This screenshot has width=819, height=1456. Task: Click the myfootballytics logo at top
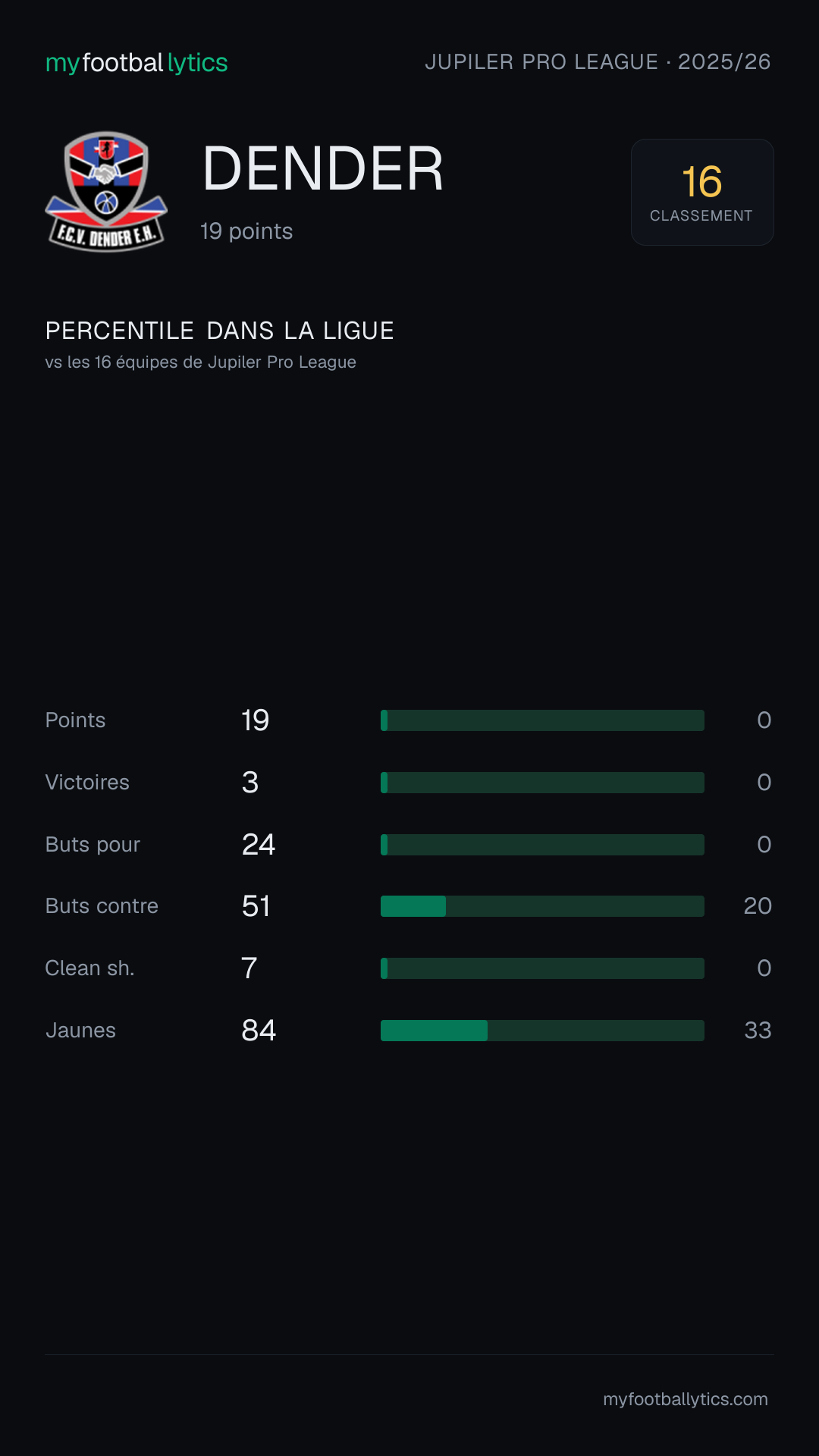click(x=136, y=63)
